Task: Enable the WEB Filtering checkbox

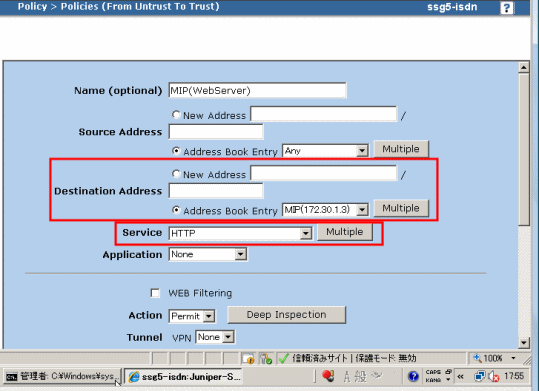Action: tap(155, 293)
